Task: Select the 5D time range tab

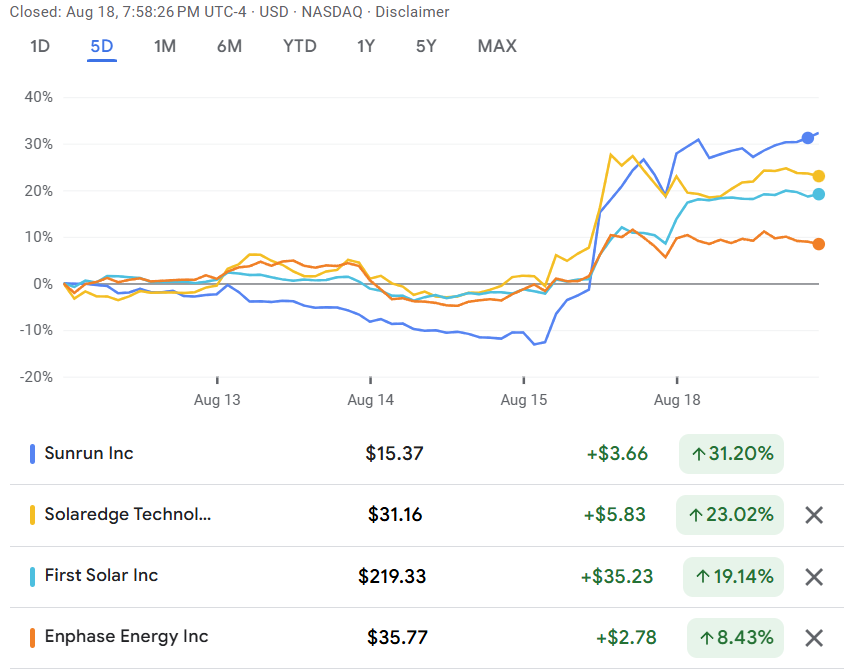Action: coord(102,46)
